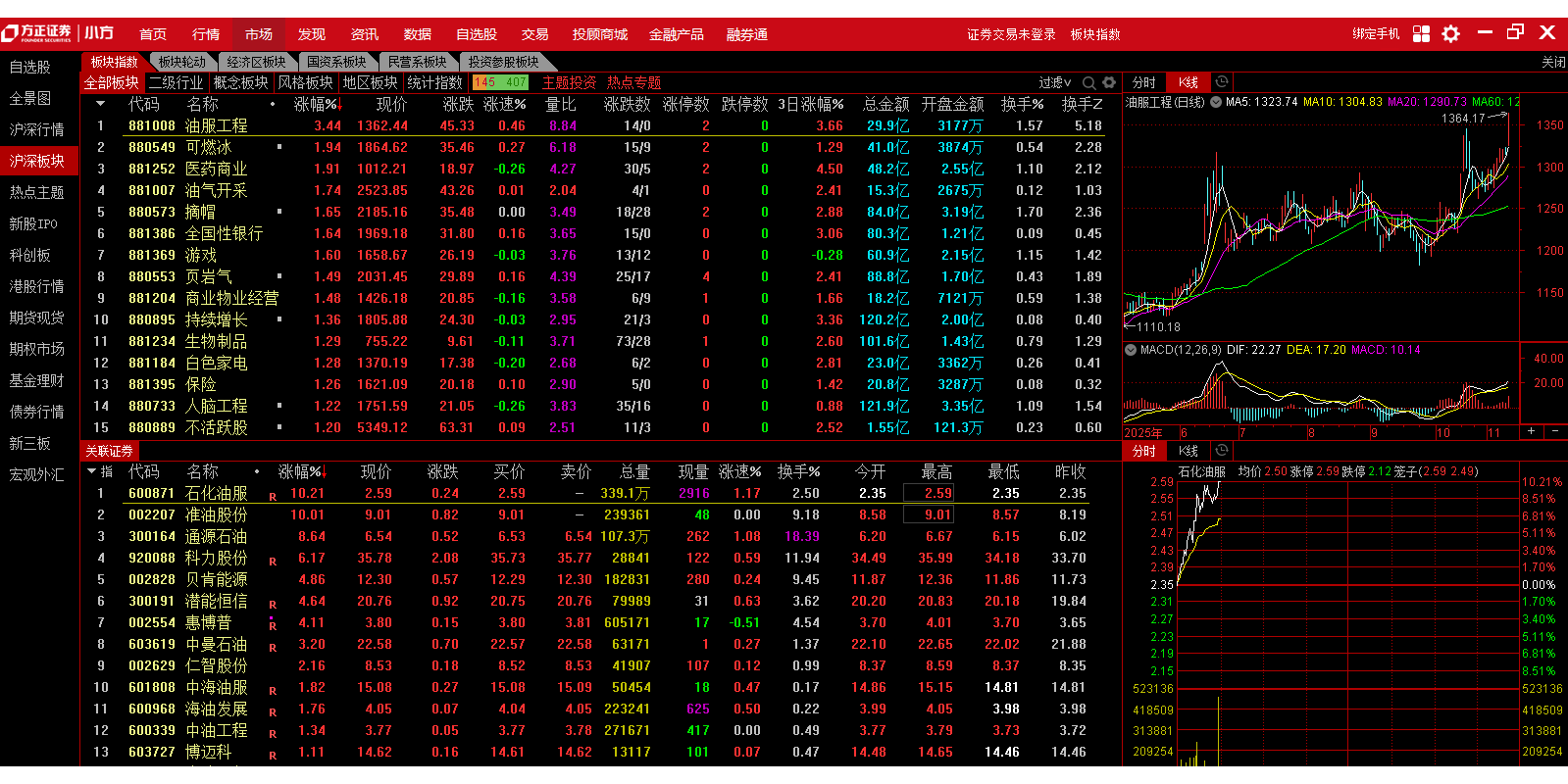The height and width of the screenshot is (784, 1568).
Task: Click the 145/407 rise-fall ratio bar
Action: coord(500,83)
